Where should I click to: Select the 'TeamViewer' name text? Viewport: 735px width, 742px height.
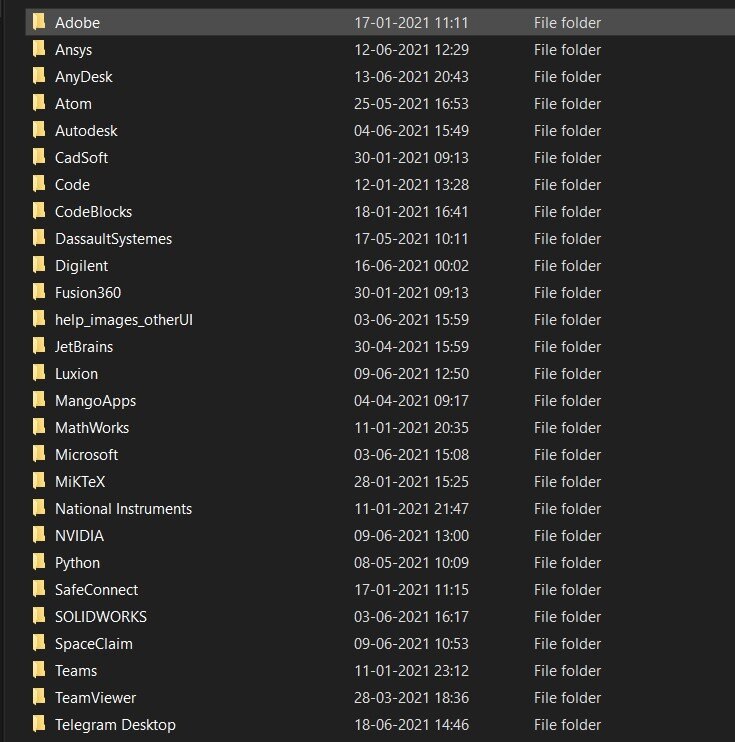coord(95,698)
